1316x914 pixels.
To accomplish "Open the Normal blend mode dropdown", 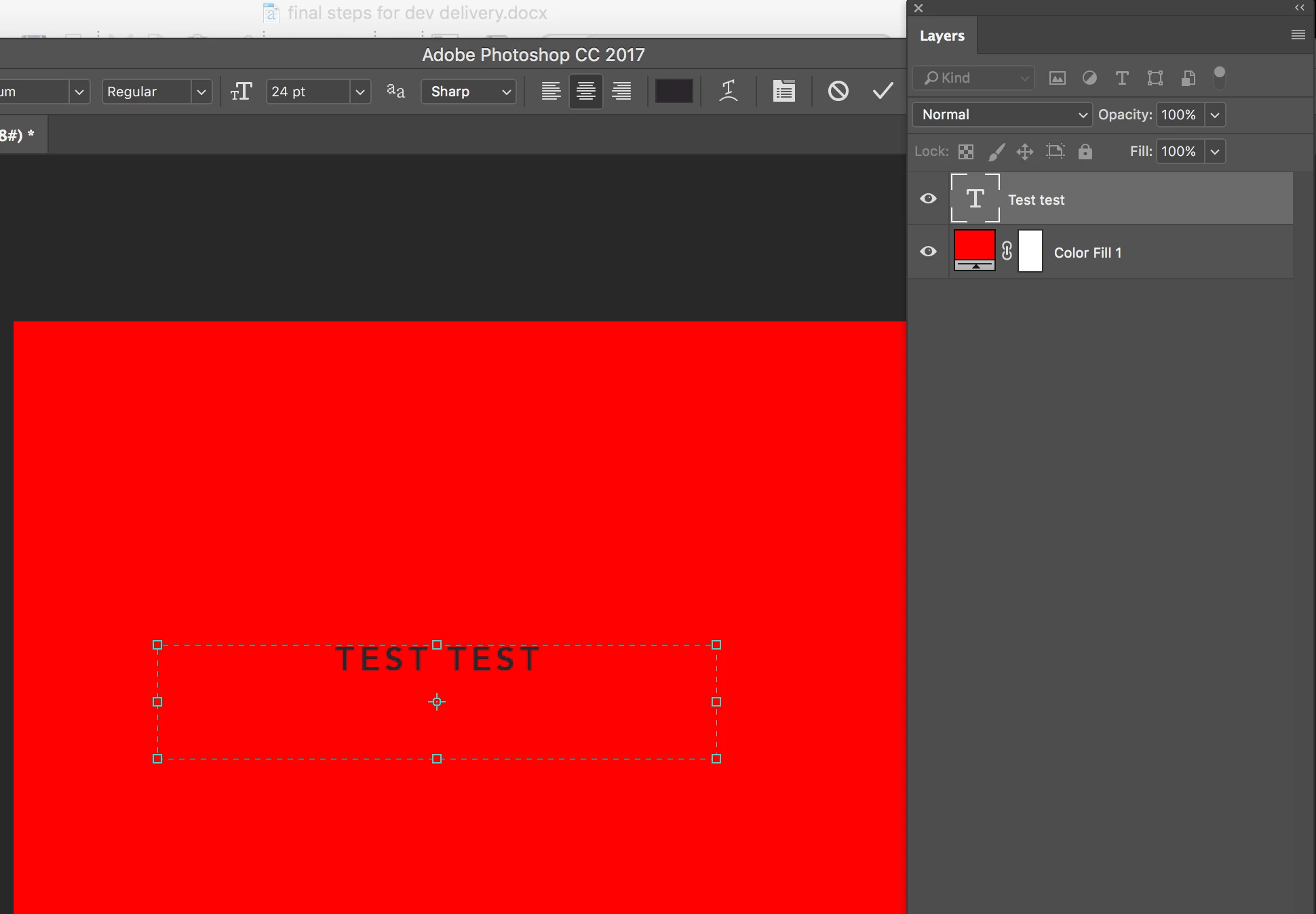I will pyautogui.click(x=1002, y=115).
